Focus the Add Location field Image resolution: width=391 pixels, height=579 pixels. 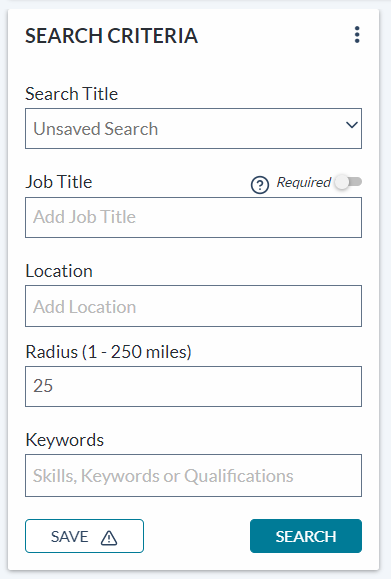pyautogui.click(x=193, y=306)
